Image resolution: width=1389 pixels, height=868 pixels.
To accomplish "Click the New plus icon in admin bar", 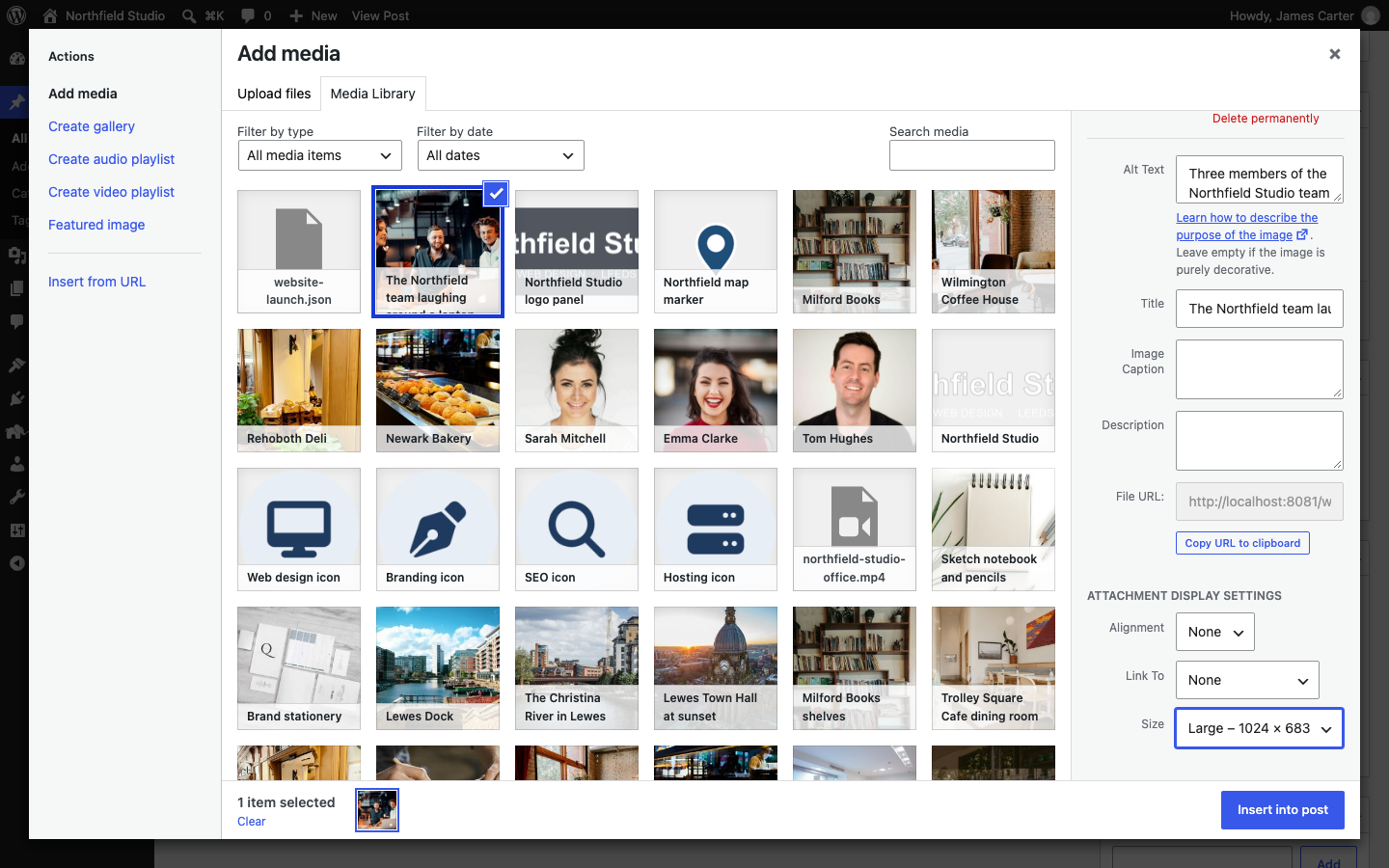I will pos(296,15).
